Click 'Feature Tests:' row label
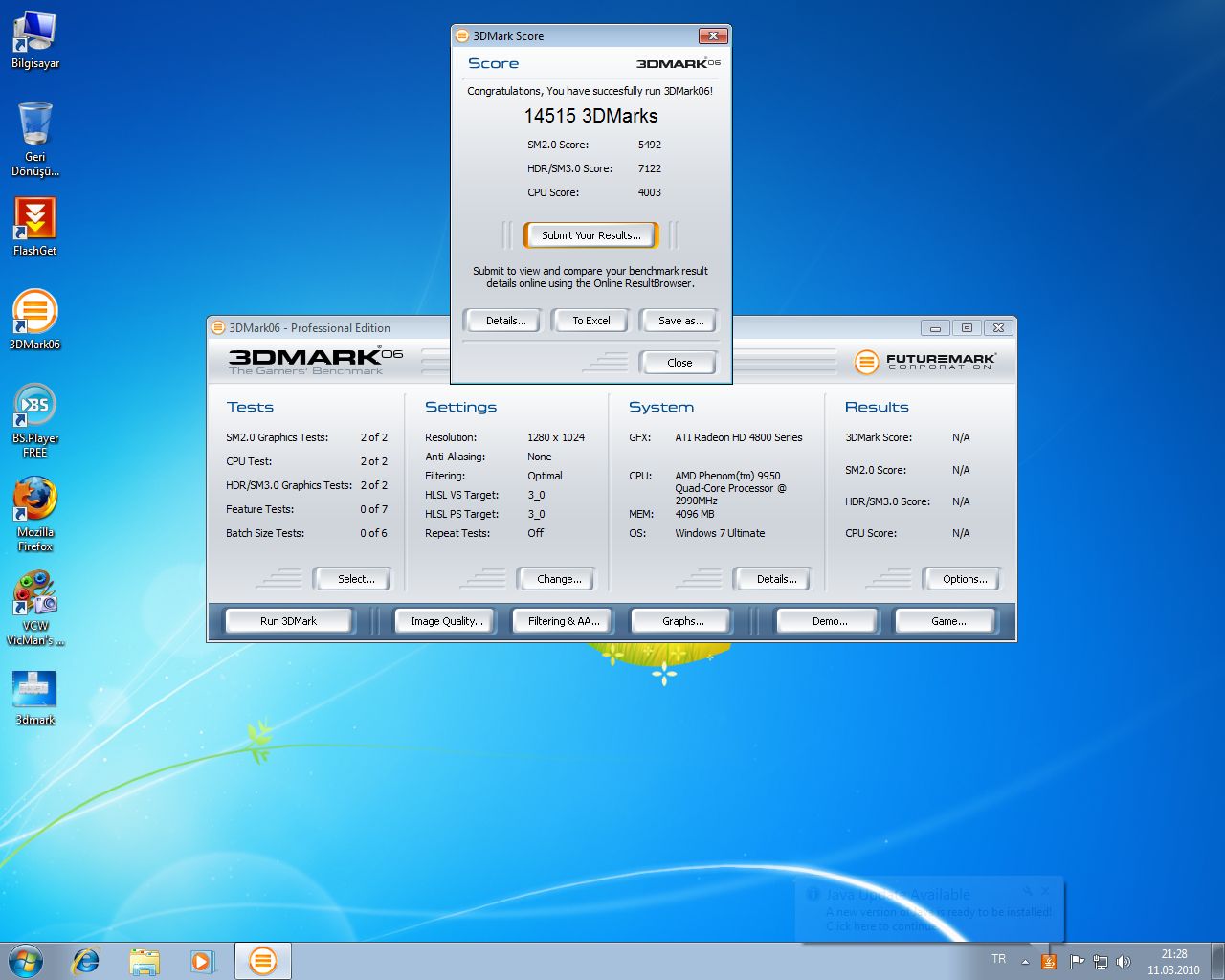1225x980 pixels. [x=260, y=509]
